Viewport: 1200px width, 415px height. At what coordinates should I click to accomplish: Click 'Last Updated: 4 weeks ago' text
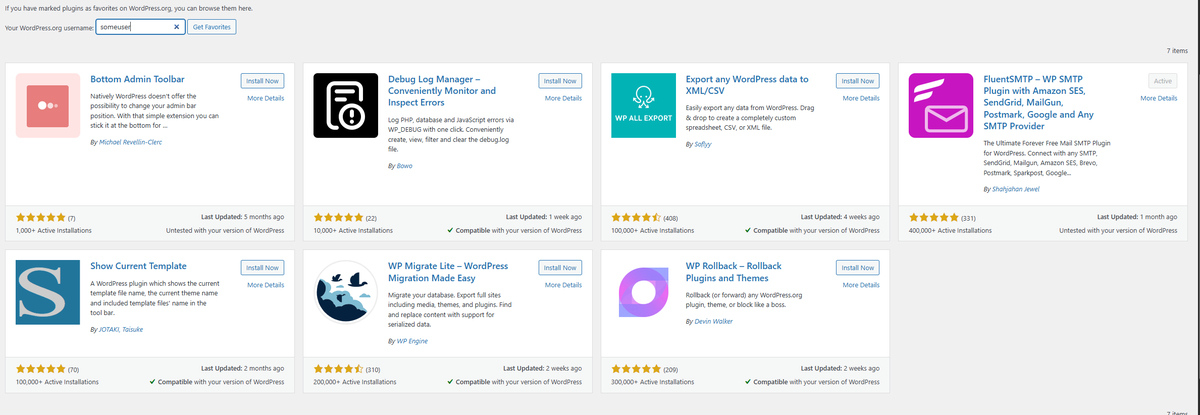[x=840, y=216]
